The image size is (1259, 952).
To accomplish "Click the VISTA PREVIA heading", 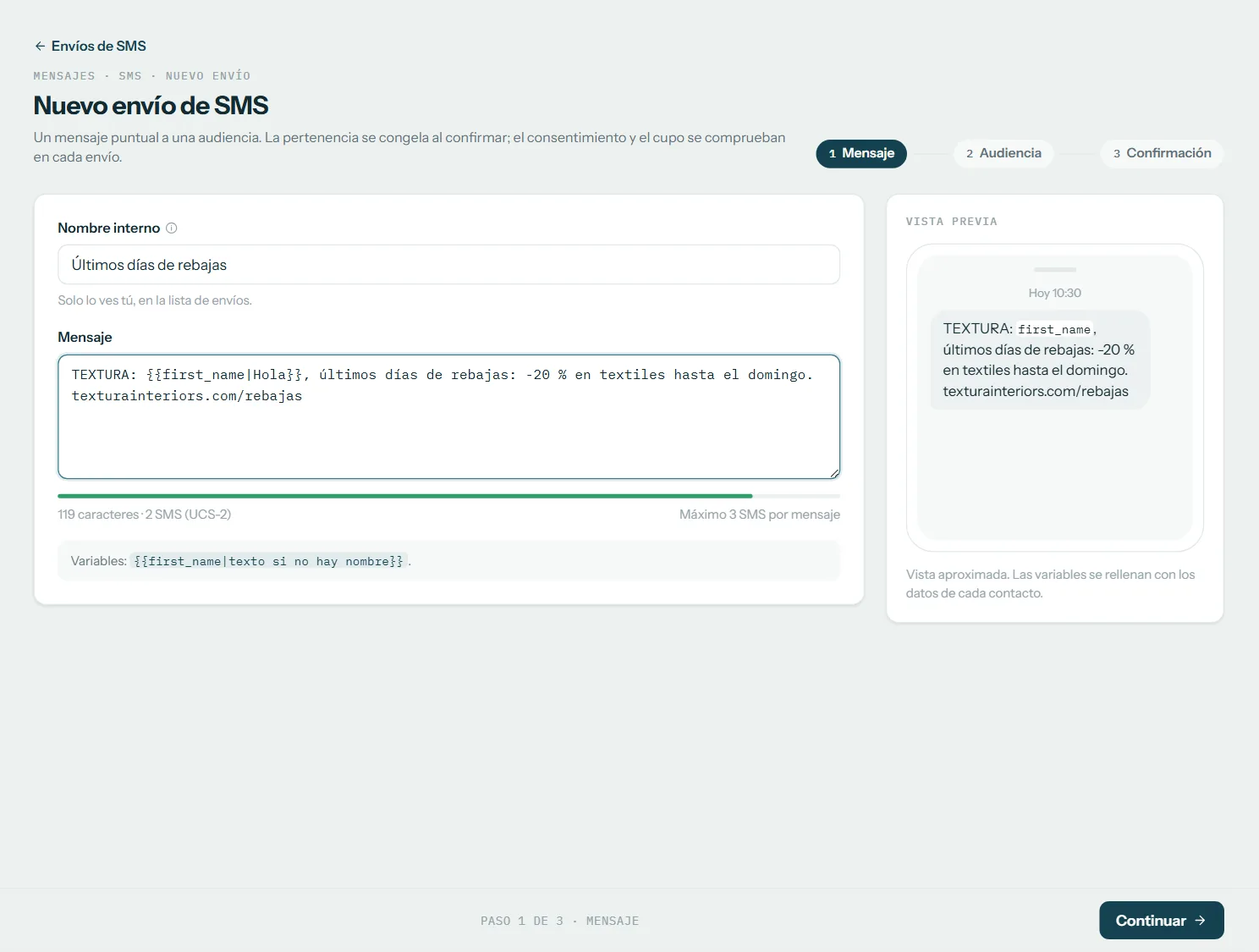I will (952, 222).
